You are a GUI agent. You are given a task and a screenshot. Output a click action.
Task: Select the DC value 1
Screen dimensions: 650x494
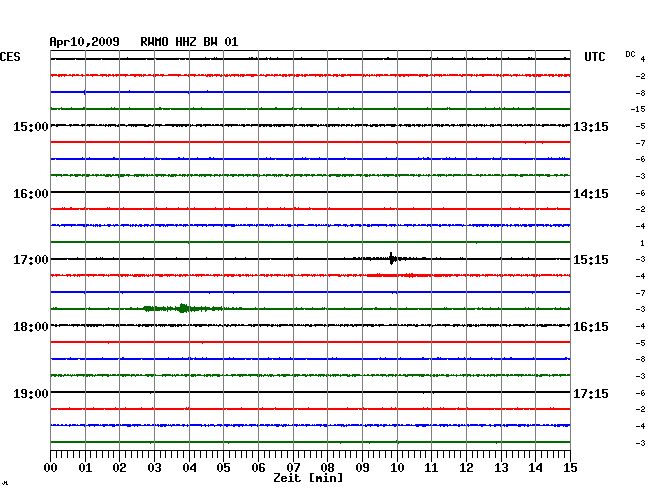643,243
